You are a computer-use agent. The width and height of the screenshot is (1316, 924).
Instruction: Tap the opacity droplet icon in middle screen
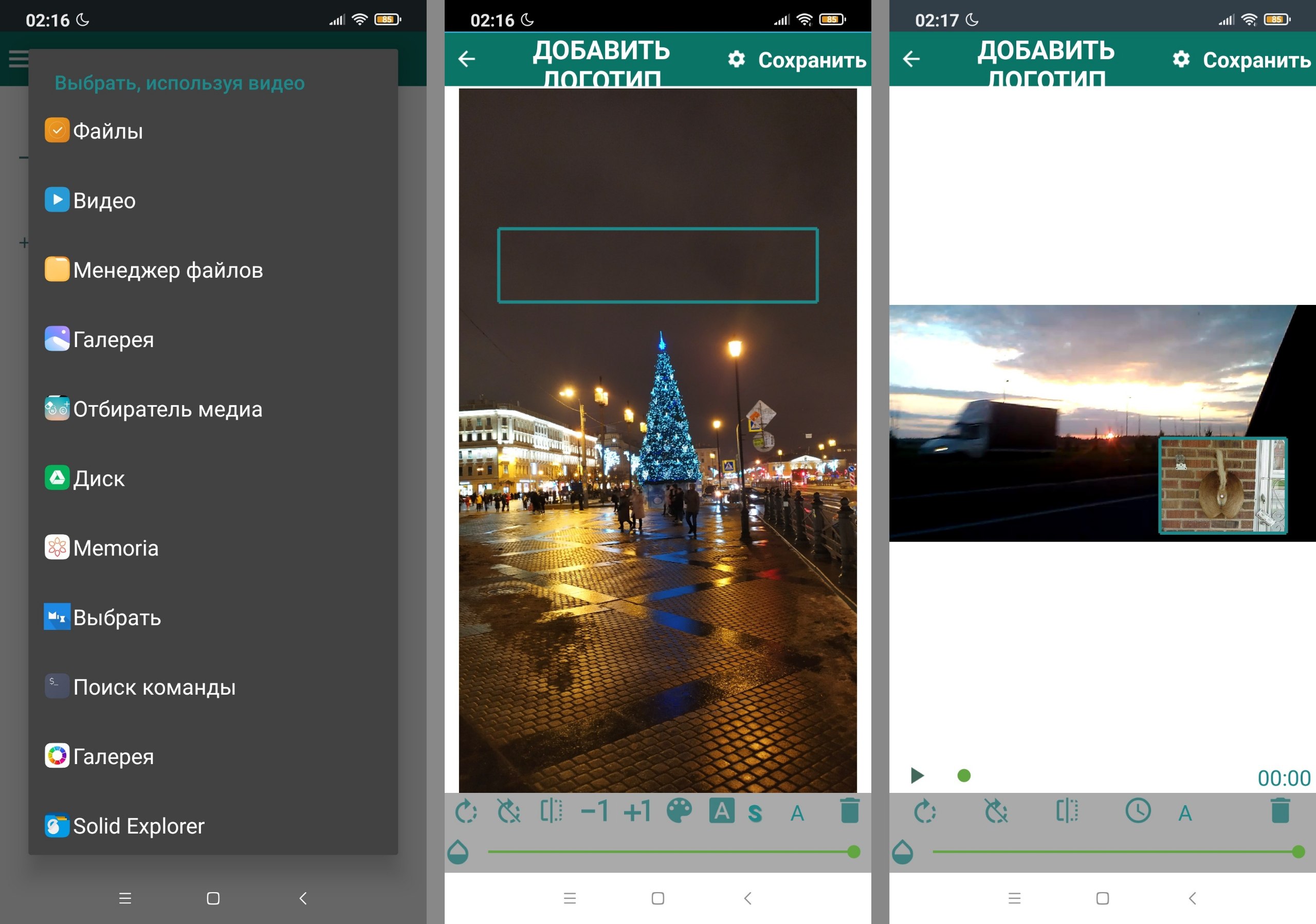coord(458,852)
